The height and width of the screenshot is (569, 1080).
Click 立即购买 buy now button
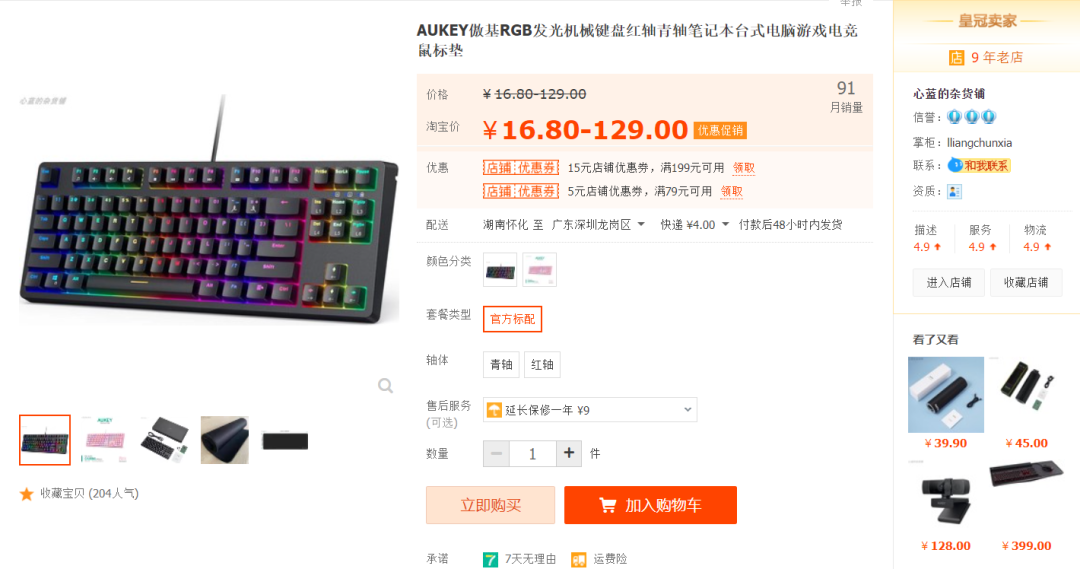point(490,505)
